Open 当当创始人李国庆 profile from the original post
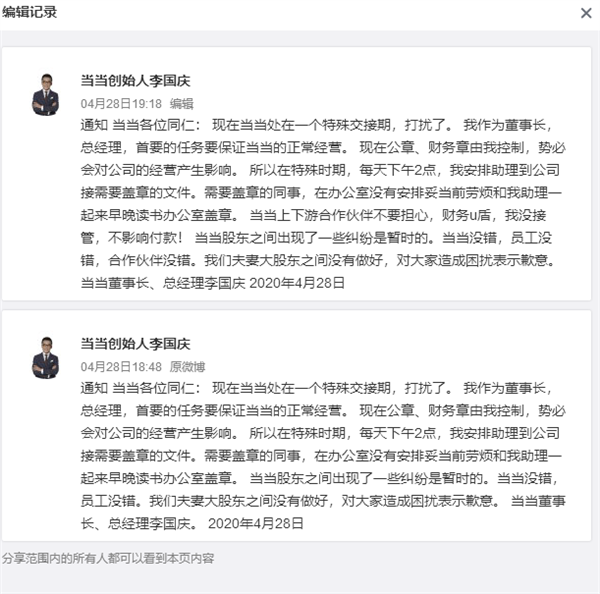Screen dimensions: 600x594 point(135,344)
